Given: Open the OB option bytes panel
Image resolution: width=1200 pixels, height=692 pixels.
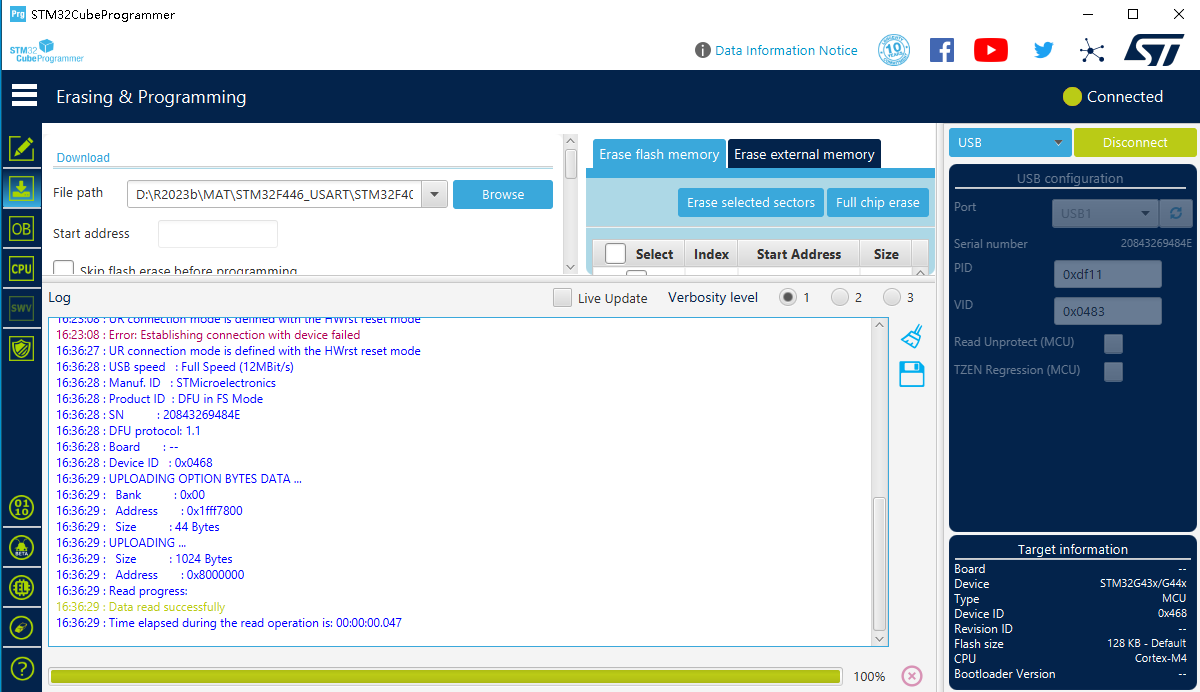Looking at the screenshot, I should 21,229.
